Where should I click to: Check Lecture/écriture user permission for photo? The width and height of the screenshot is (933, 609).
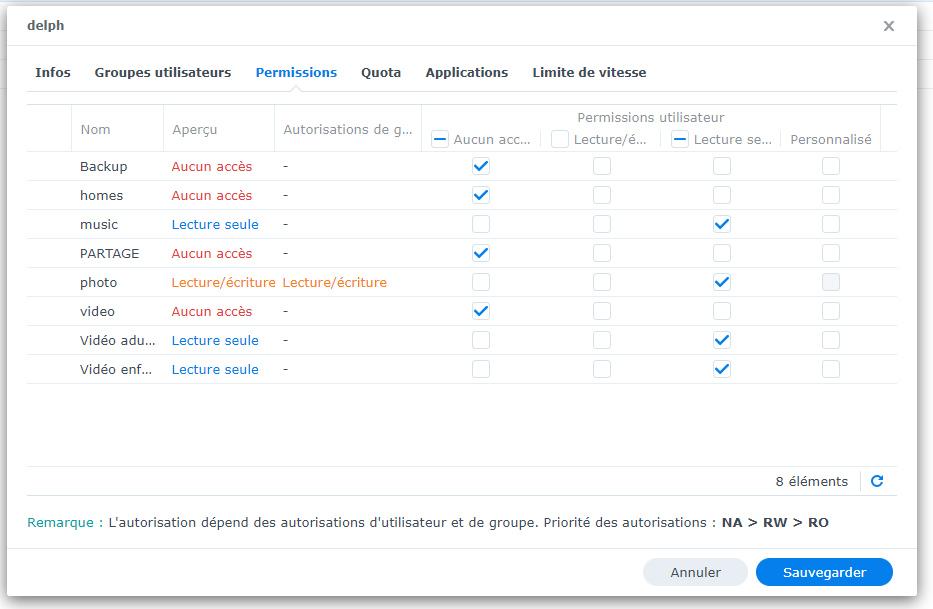coord(602,282)
